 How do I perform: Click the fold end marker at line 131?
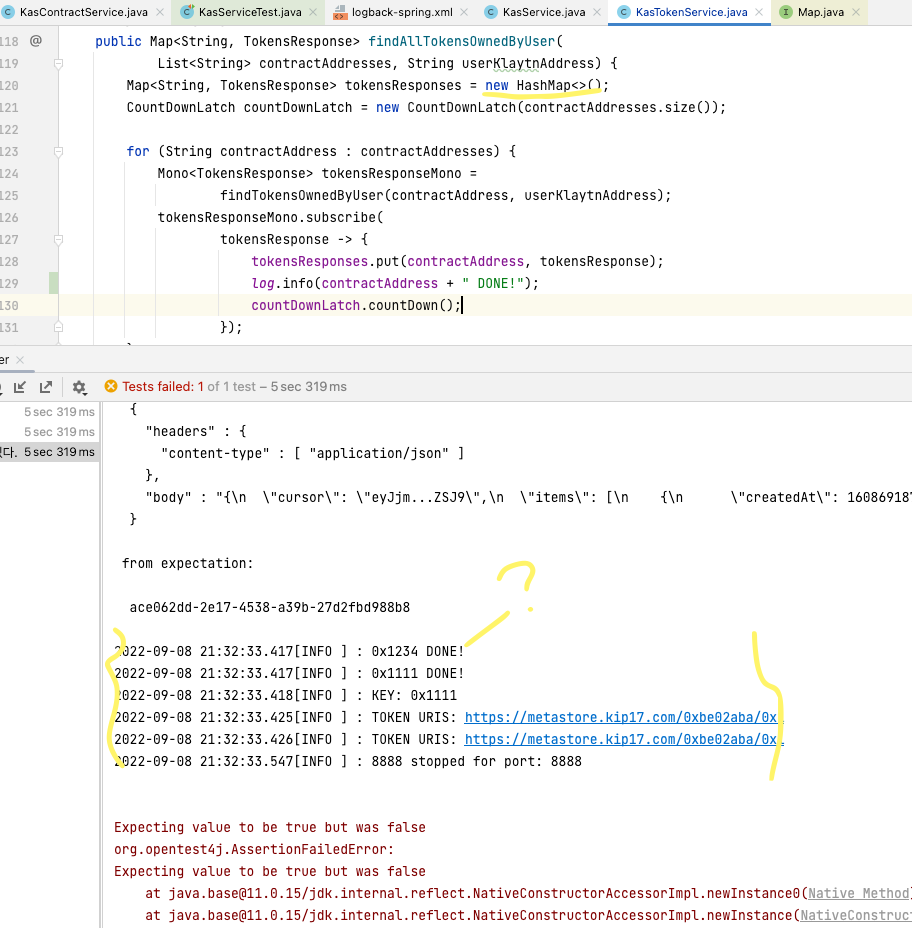(x=58, y=327)
